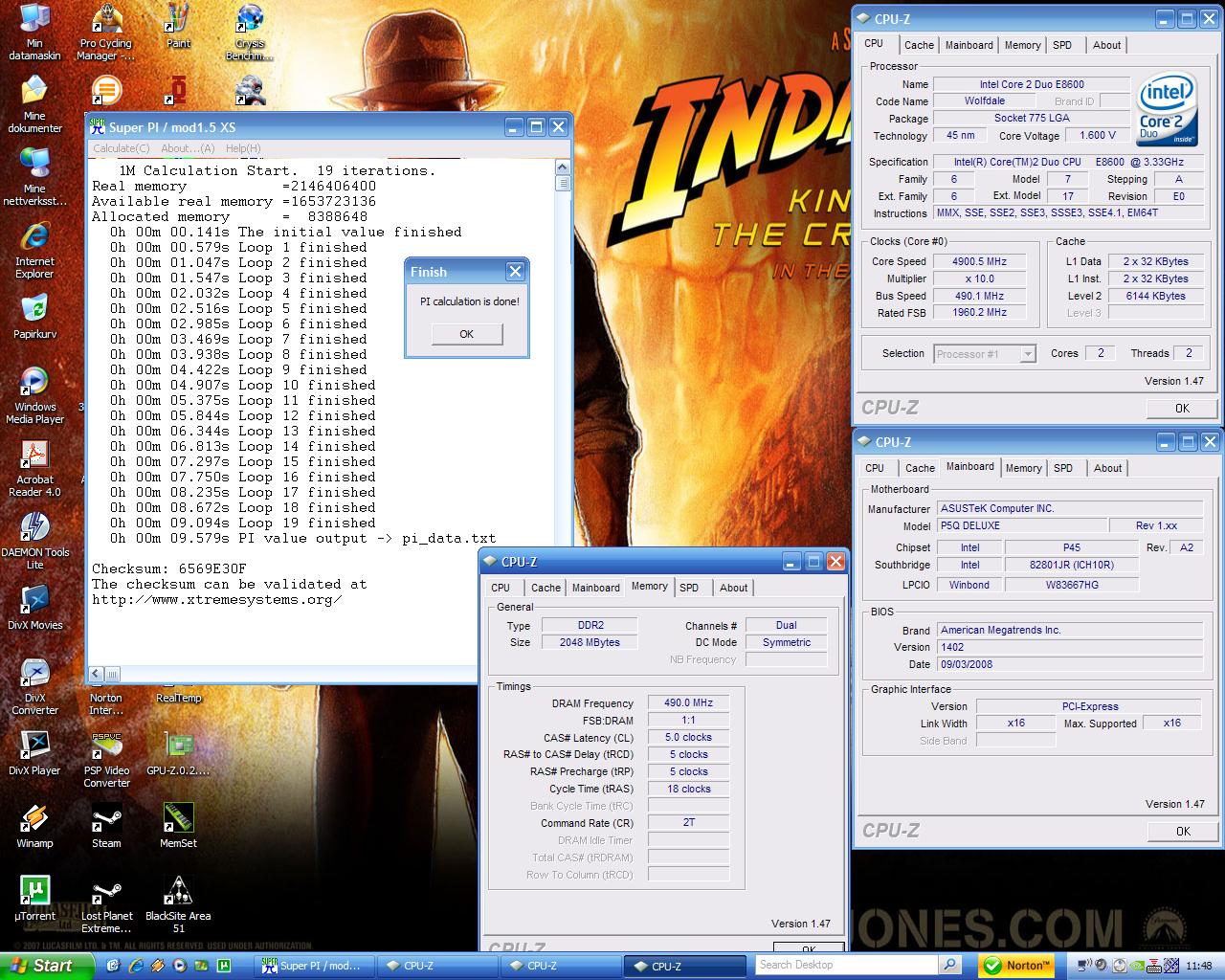Open Mainboard tab in top CPU-Z window

(x=969, y=45)
